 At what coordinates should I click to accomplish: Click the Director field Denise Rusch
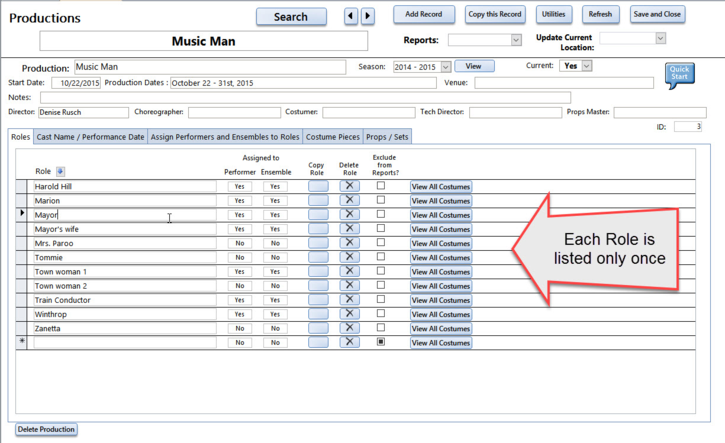point(83,112)
